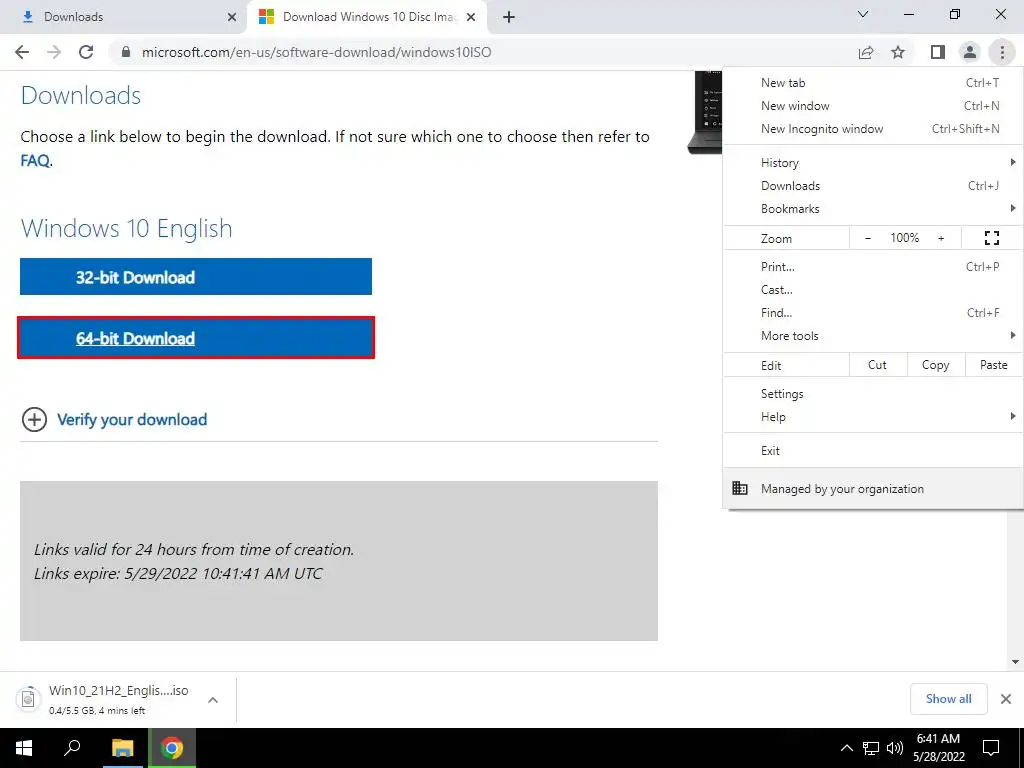Decrease zoom with the minus button
This screenshot has height=768, width=1024.
[867, 238]
